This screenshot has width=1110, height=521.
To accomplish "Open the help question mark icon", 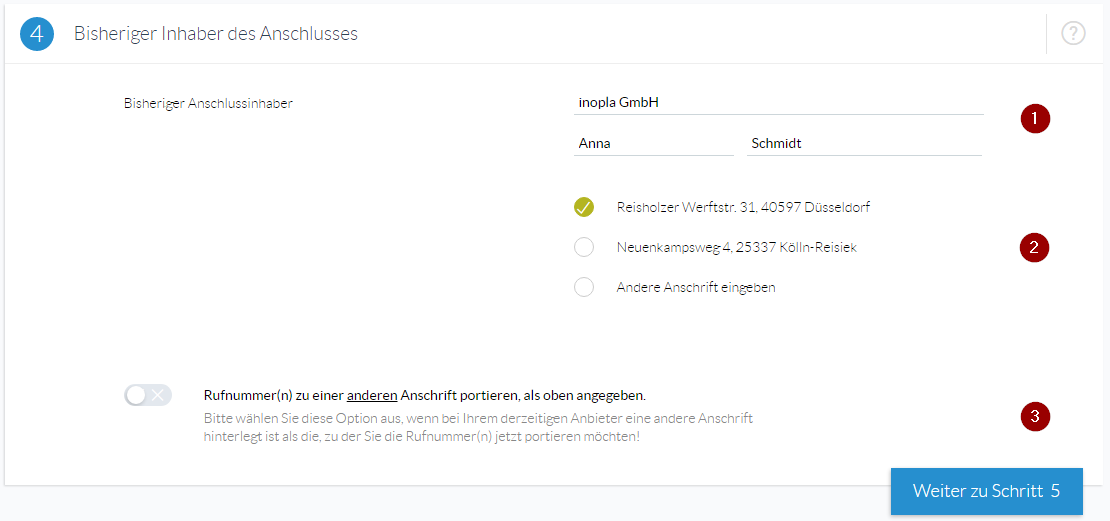I will point(1073,33).
